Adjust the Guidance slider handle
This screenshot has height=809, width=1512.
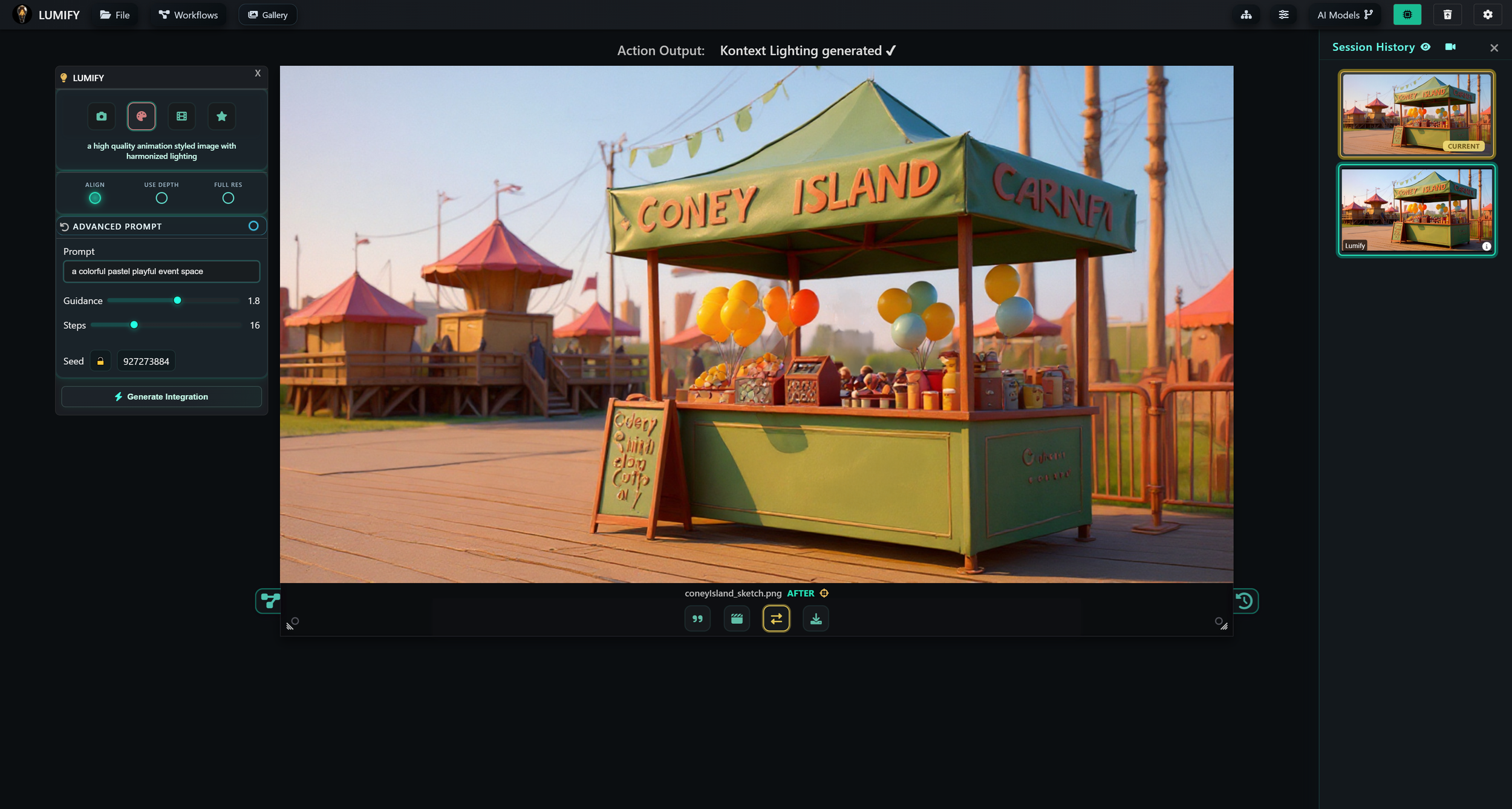click(x=177, y=300)
